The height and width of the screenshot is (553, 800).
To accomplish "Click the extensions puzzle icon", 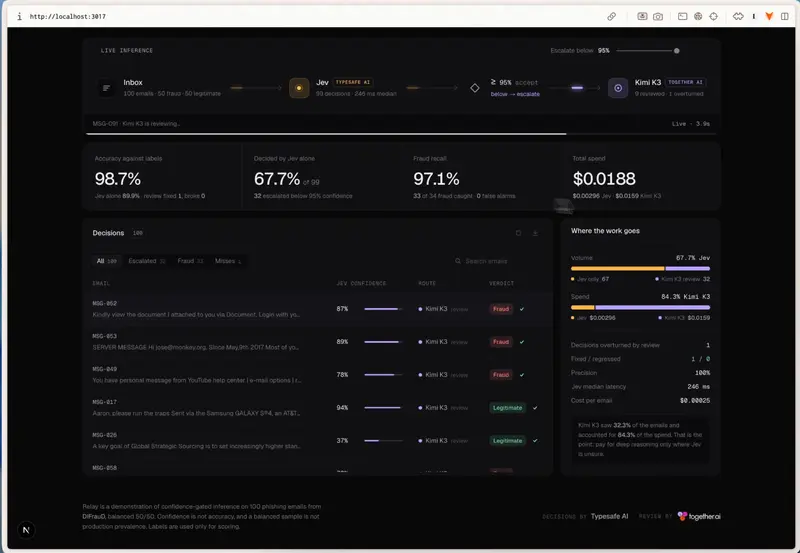I will [738, 16].
